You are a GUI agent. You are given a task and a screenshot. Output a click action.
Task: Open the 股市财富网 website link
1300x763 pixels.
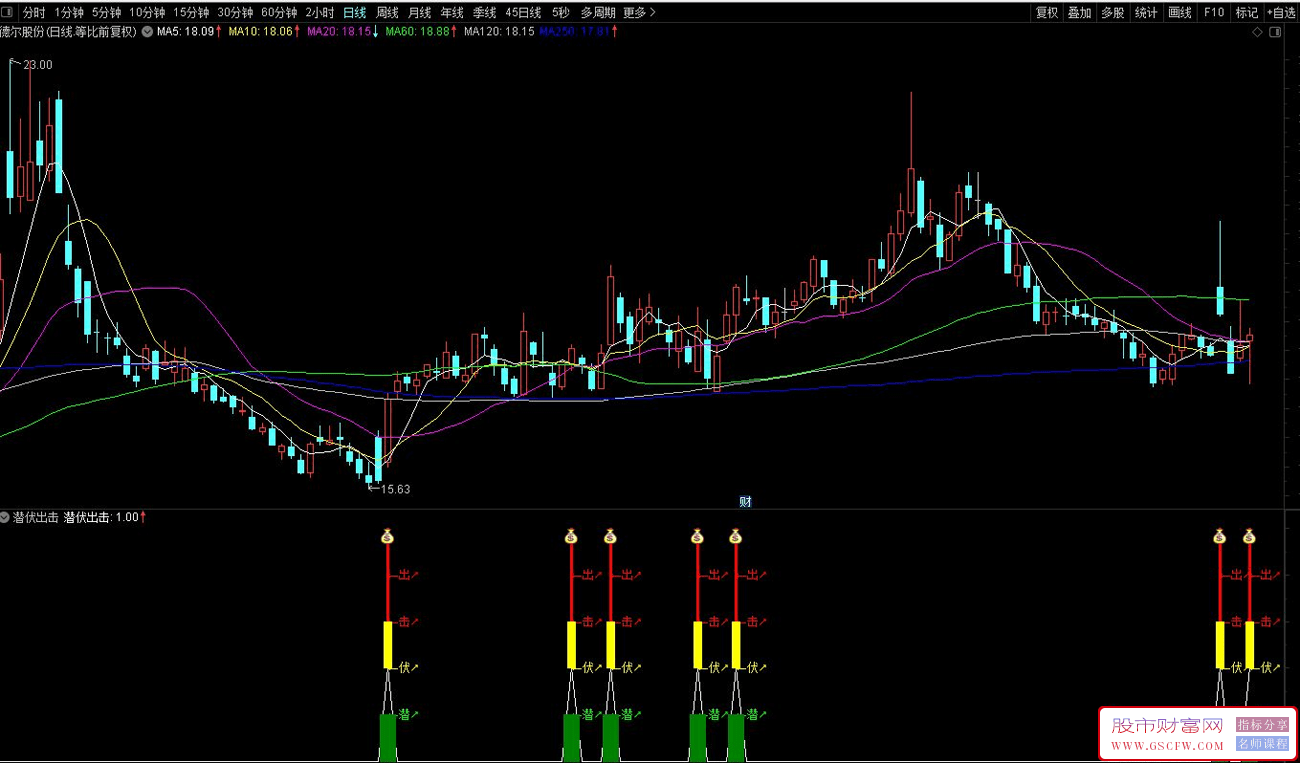(x=1168, y=734)
